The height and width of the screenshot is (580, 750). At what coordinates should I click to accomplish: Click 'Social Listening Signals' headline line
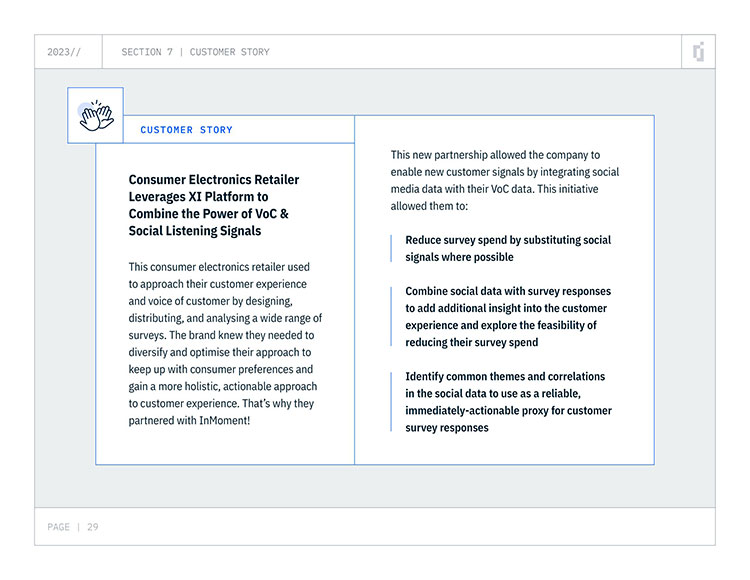(195, 231)
